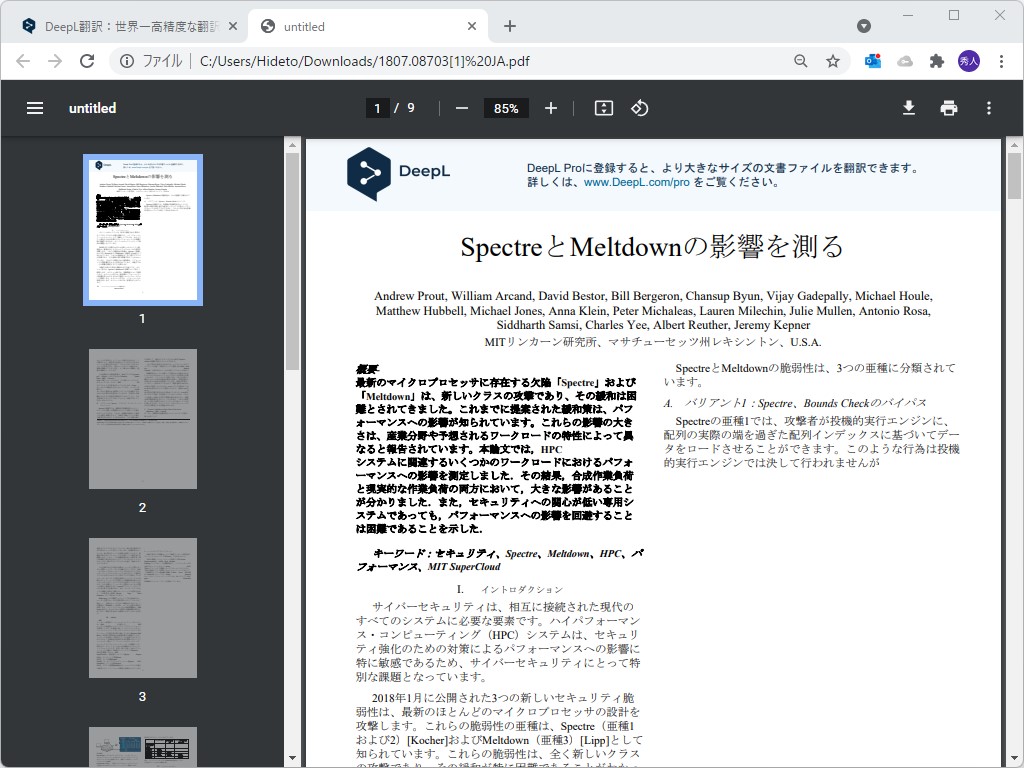This screenshot has width=1024, height=768.
Task: Toggle the thumbnail sidebar with the hamburger icon
Action: click(35, 108)
